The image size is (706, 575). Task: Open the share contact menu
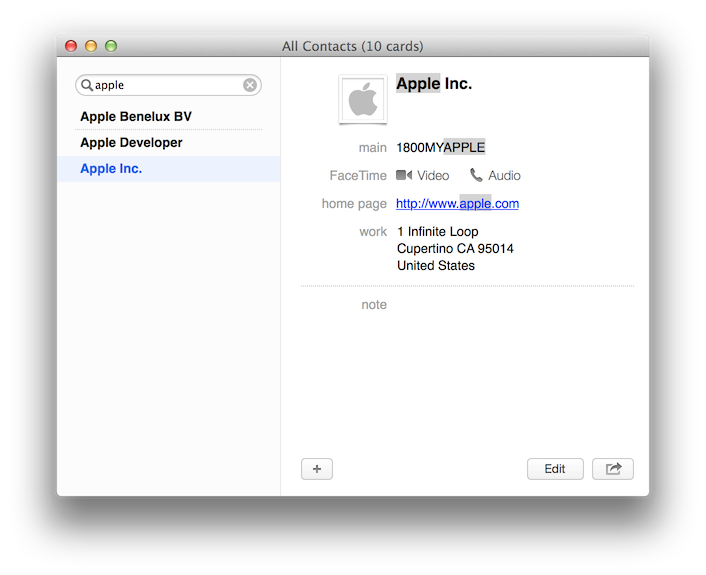613,469
